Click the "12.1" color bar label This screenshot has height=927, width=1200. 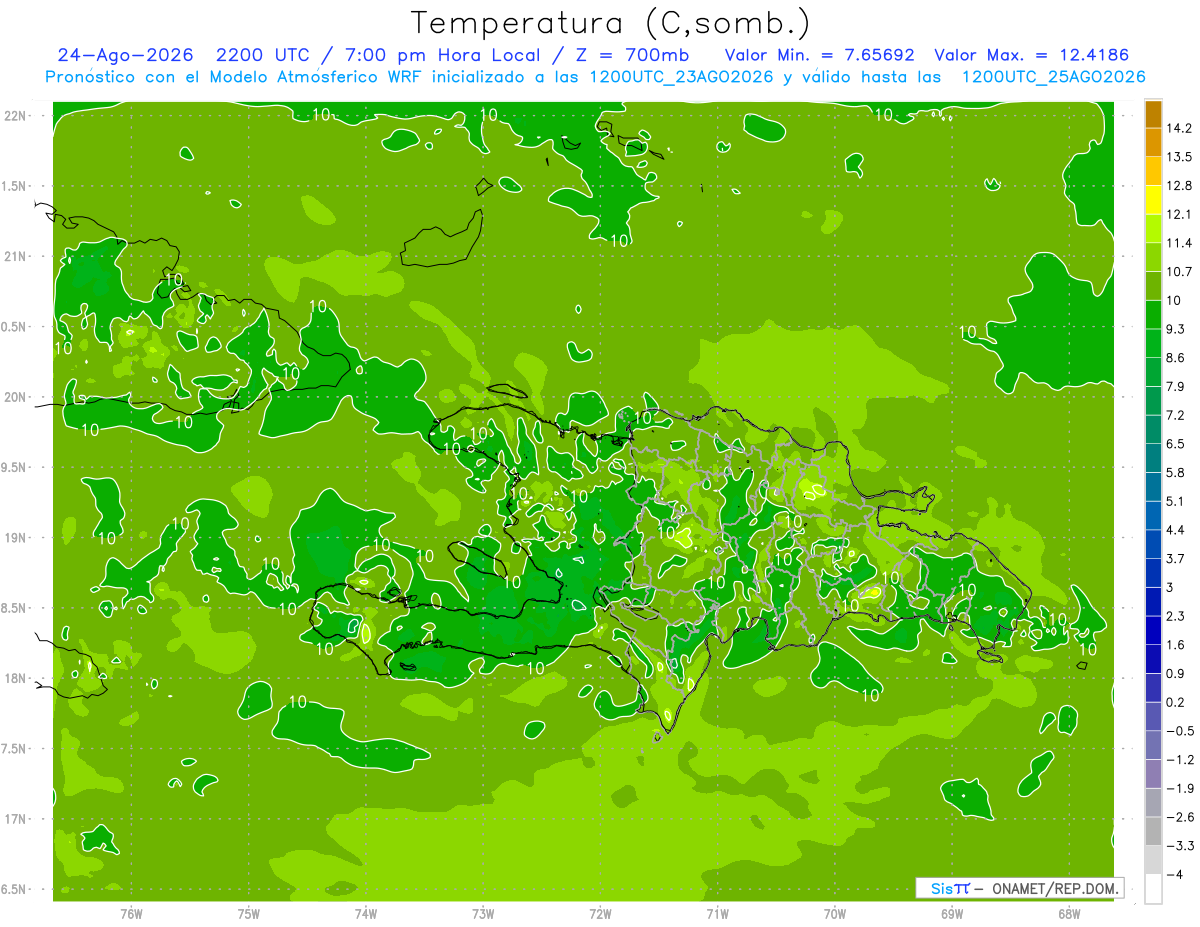[1179, 214]
